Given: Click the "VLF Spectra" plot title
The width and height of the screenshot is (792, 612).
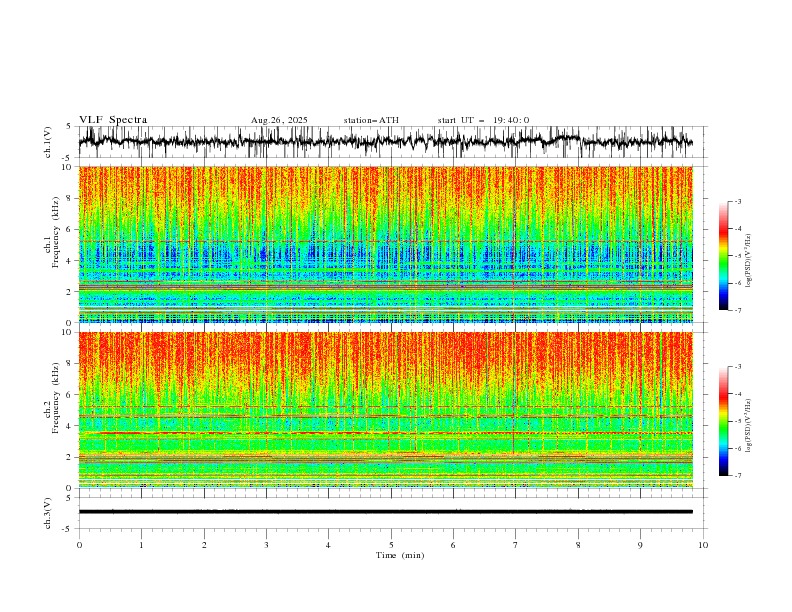Looking at the screenshot, I should pos(113,120).
